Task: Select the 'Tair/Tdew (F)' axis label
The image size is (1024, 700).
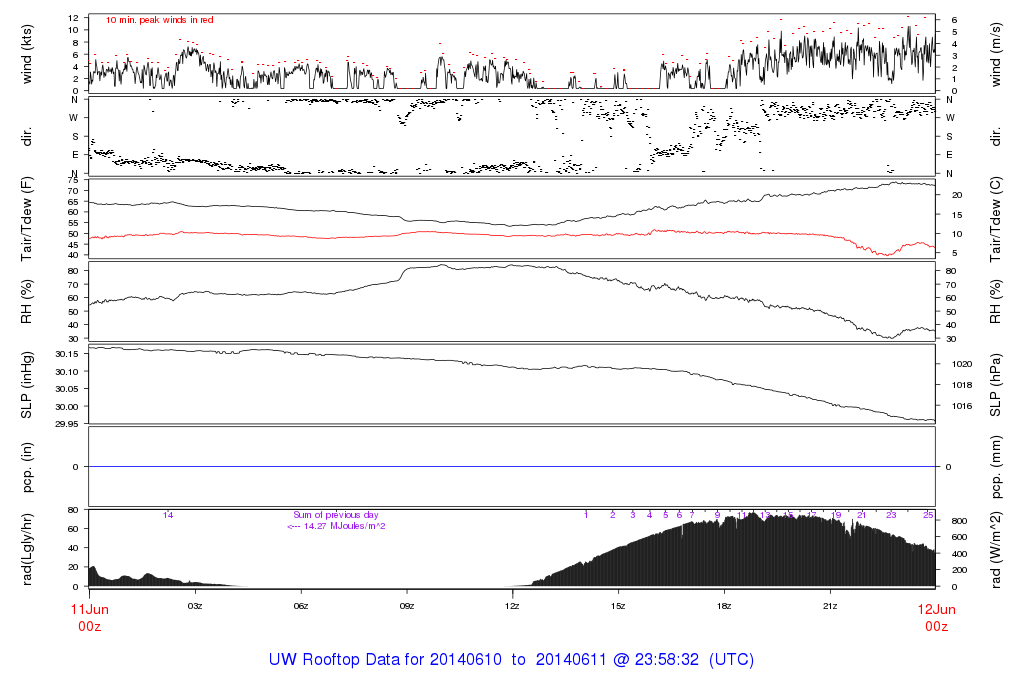Action: point(28,218)
